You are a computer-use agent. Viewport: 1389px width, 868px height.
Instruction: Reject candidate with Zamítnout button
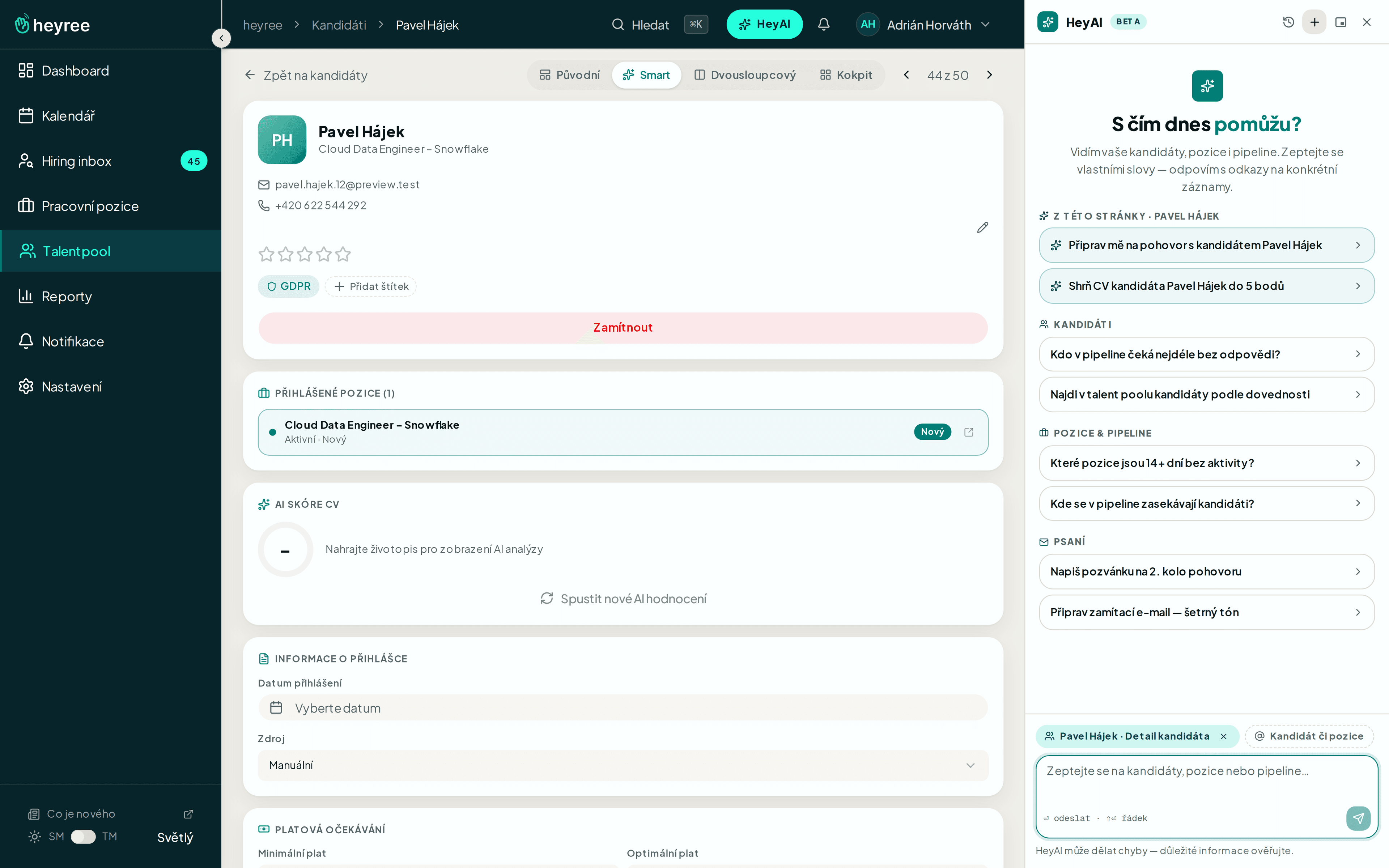coord(623,328)
